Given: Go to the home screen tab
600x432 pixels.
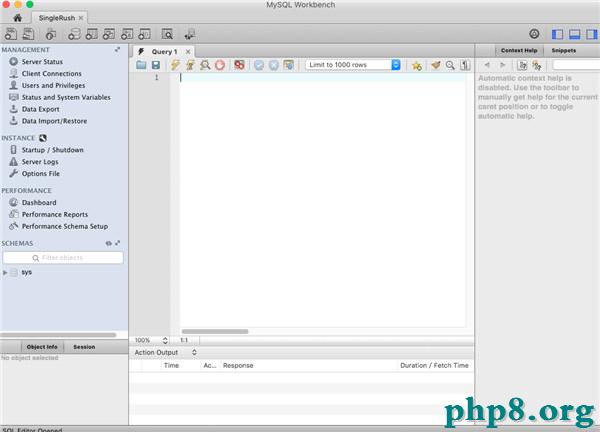Looking at the screenshot, I should pyautogui.click(x=18, y=18).
